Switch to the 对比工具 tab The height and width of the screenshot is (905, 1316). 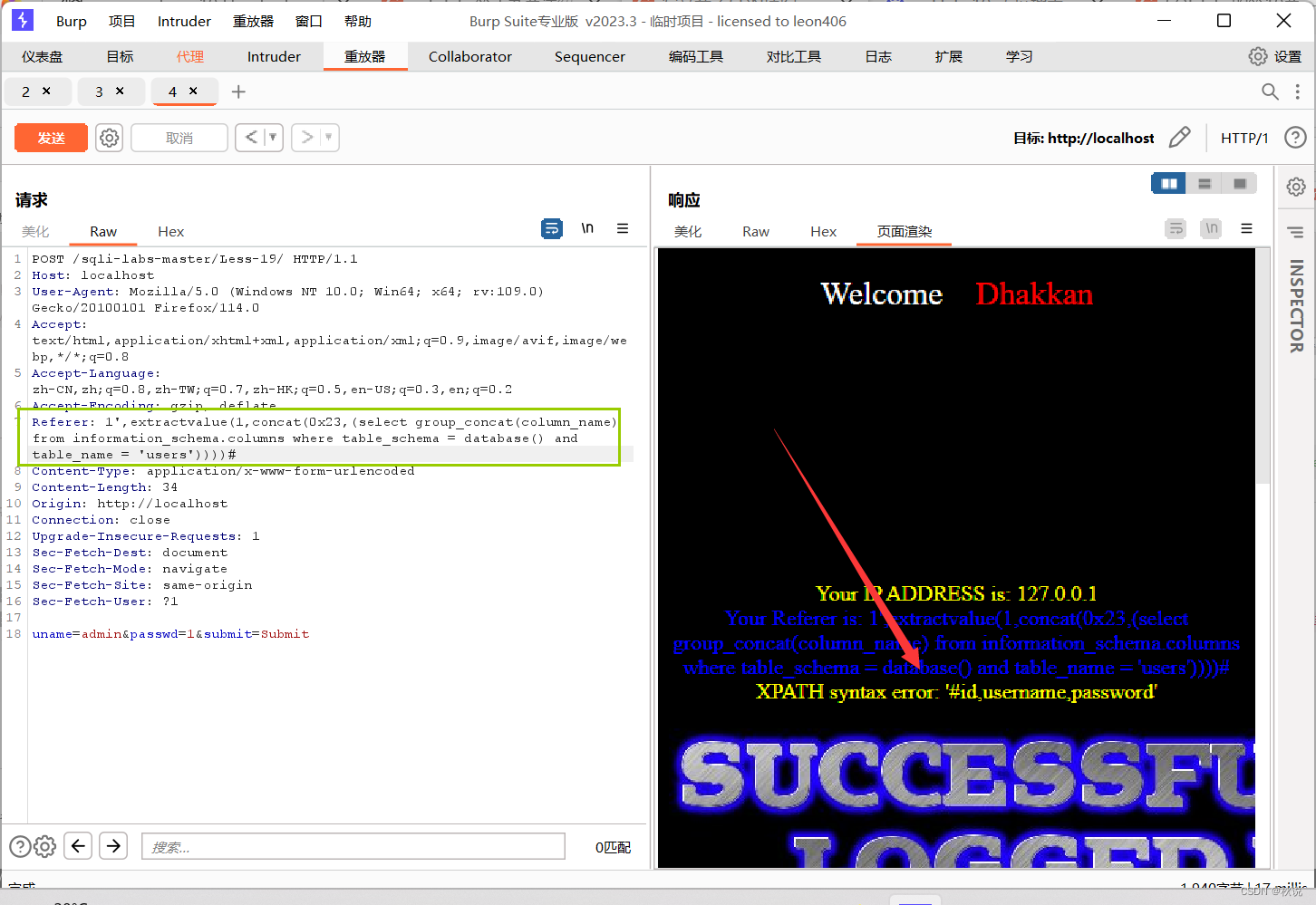pos(794,56)
